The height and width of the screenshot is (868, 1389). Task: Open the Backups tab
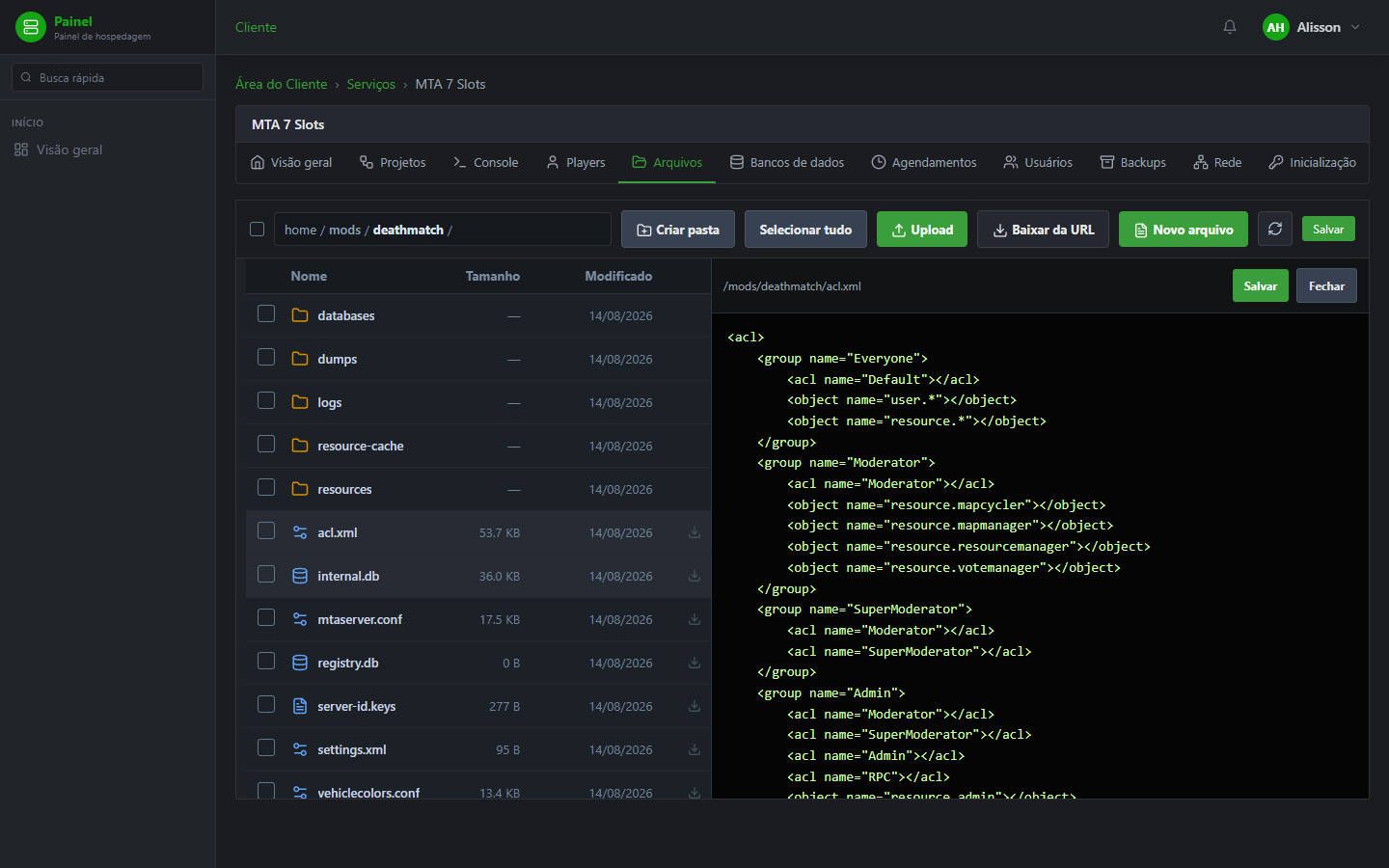(x=1133, y=162)
